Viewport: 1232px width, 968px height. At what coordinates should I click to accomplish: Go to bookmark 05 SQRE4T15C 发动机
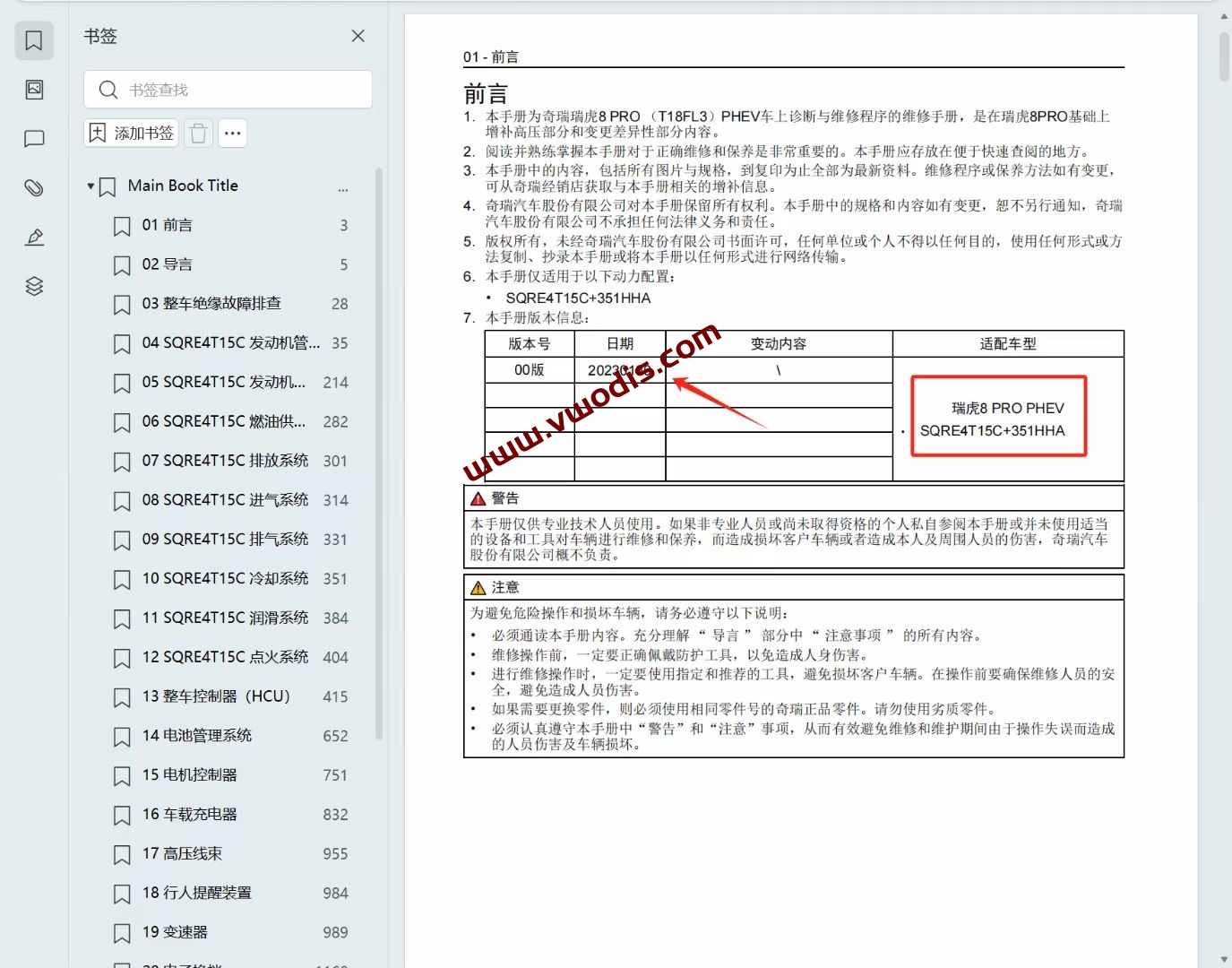224,382
